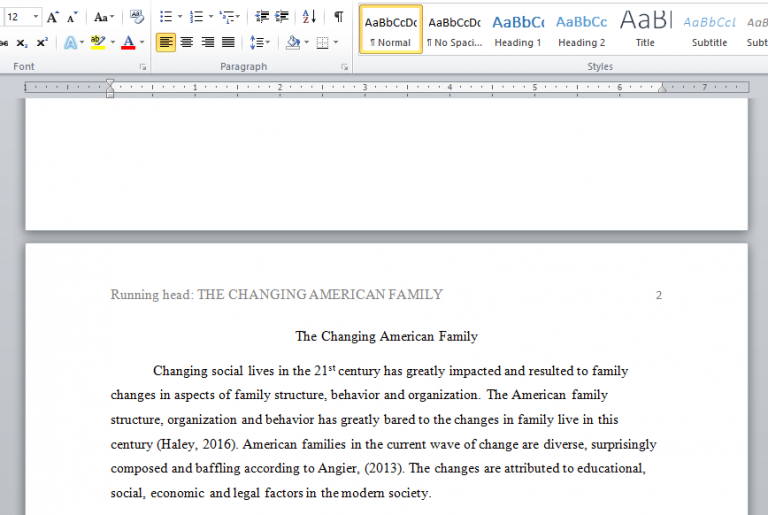The width and height of the screenshot is (768, 515).
Task: Click the Clear Formatting icon
Action: point(137,17)
